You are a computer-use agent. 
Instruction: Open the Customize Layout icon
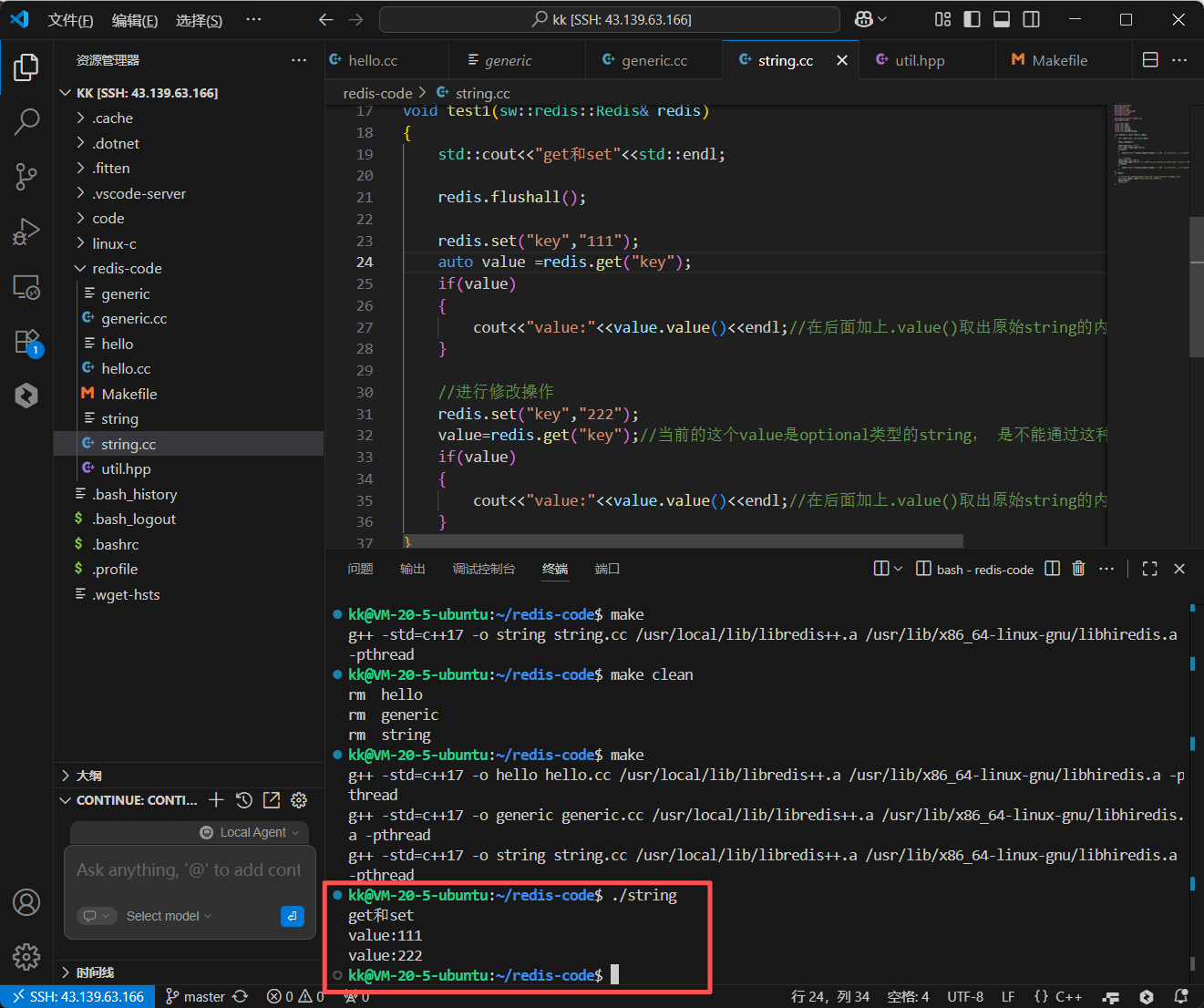pos(943,19)
